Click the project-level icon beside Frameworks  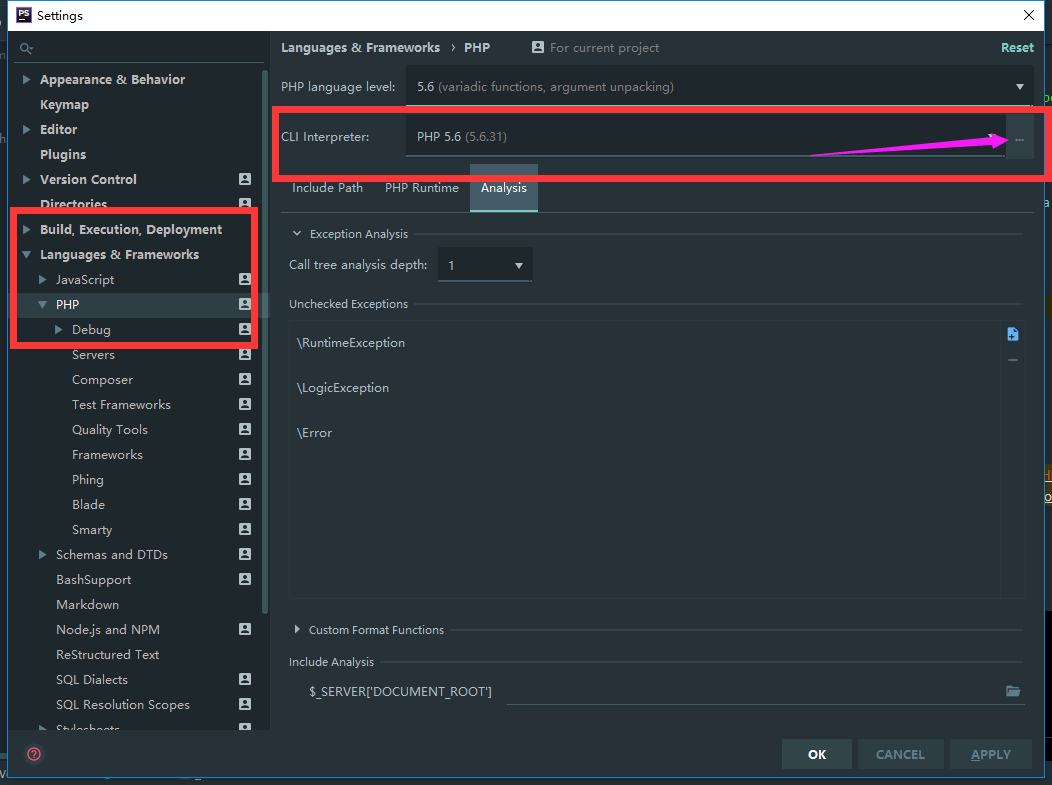(245, 454)
